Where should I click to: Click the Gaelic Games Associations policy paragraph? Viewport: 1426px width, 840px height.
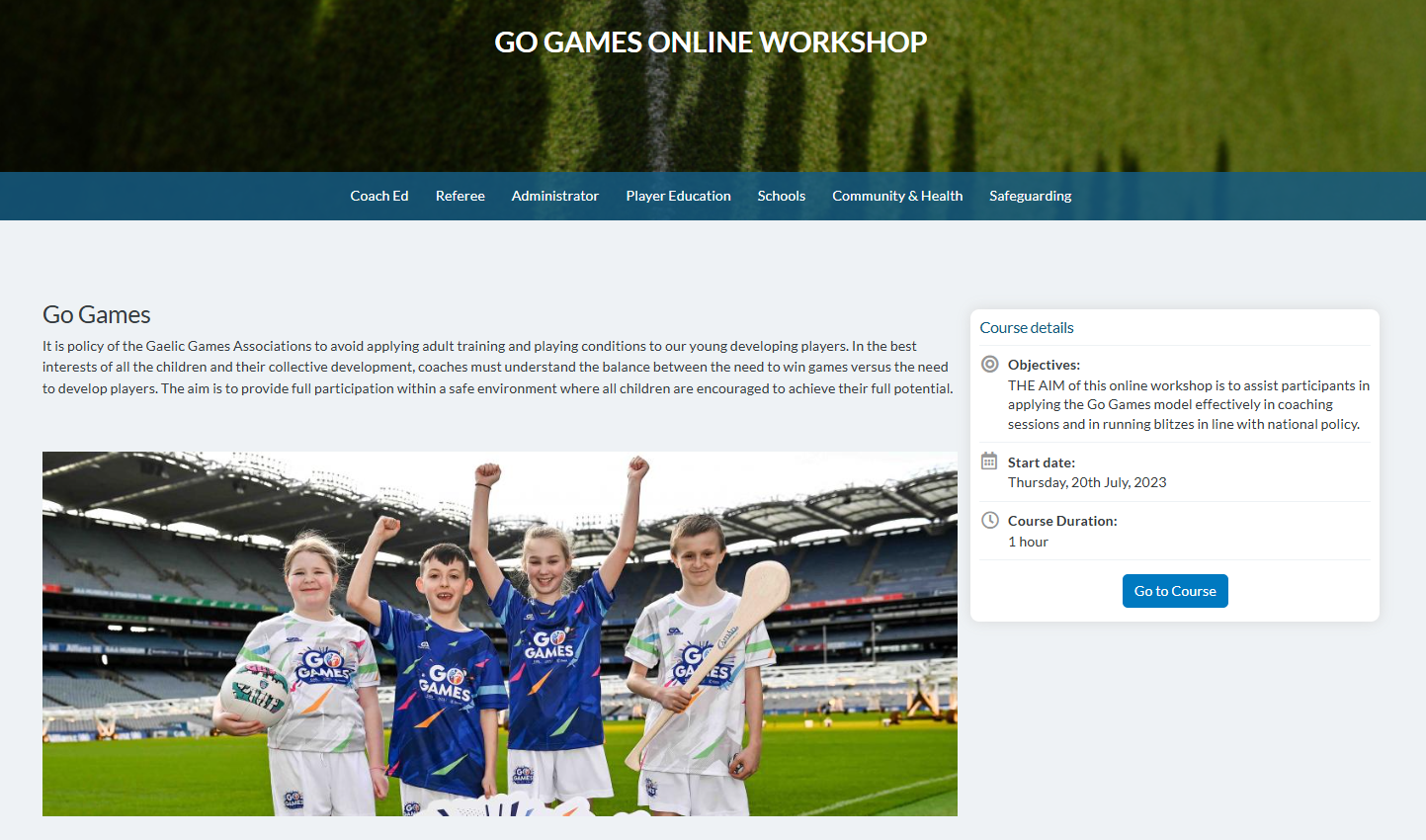pos(497,368)
